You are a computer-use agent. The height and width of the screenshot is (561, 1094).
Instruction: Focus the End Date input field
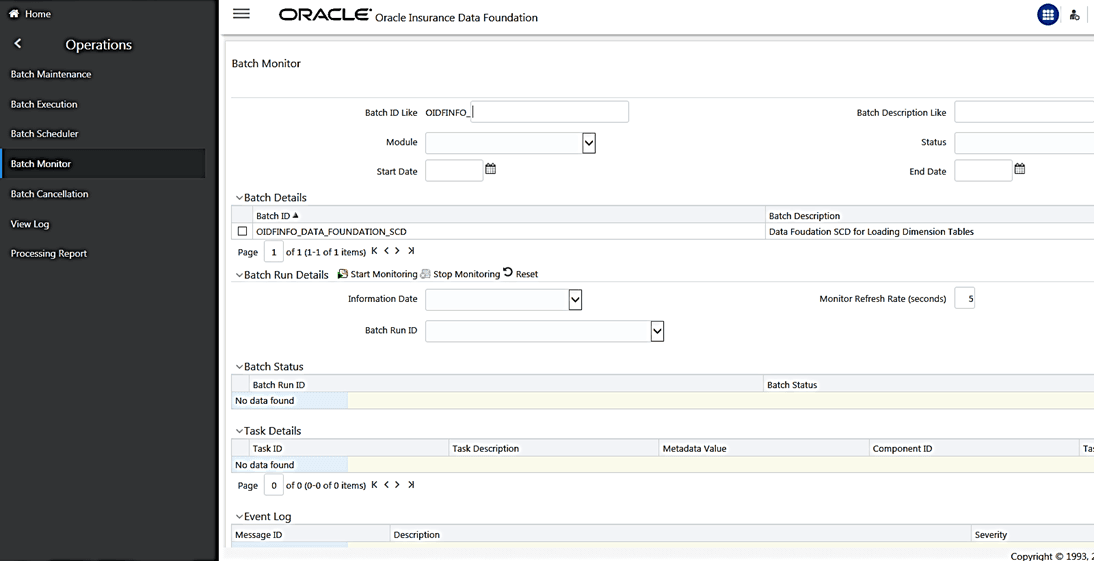point(983,170)
